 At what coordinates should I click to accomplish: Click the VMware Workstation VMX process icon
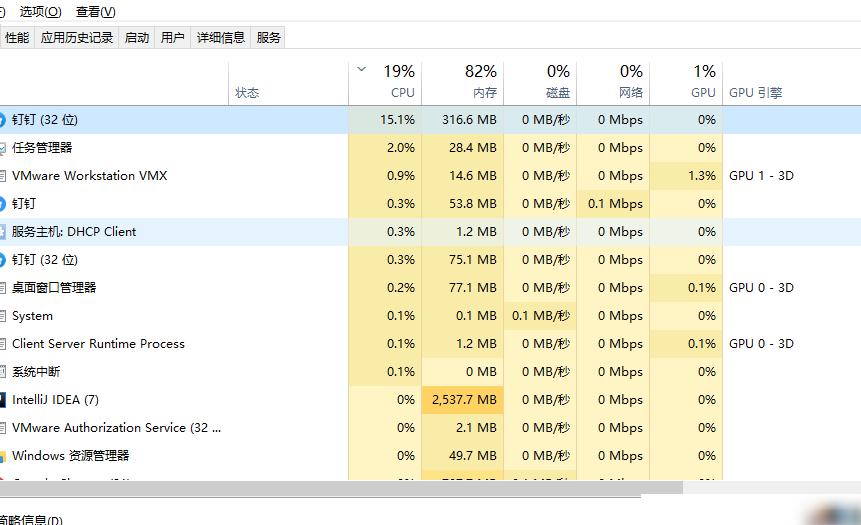(2, 176)
